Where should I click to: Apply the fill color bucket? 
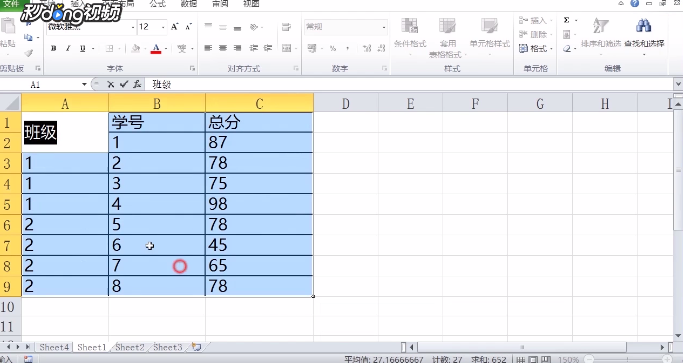[x=136, y=48]
